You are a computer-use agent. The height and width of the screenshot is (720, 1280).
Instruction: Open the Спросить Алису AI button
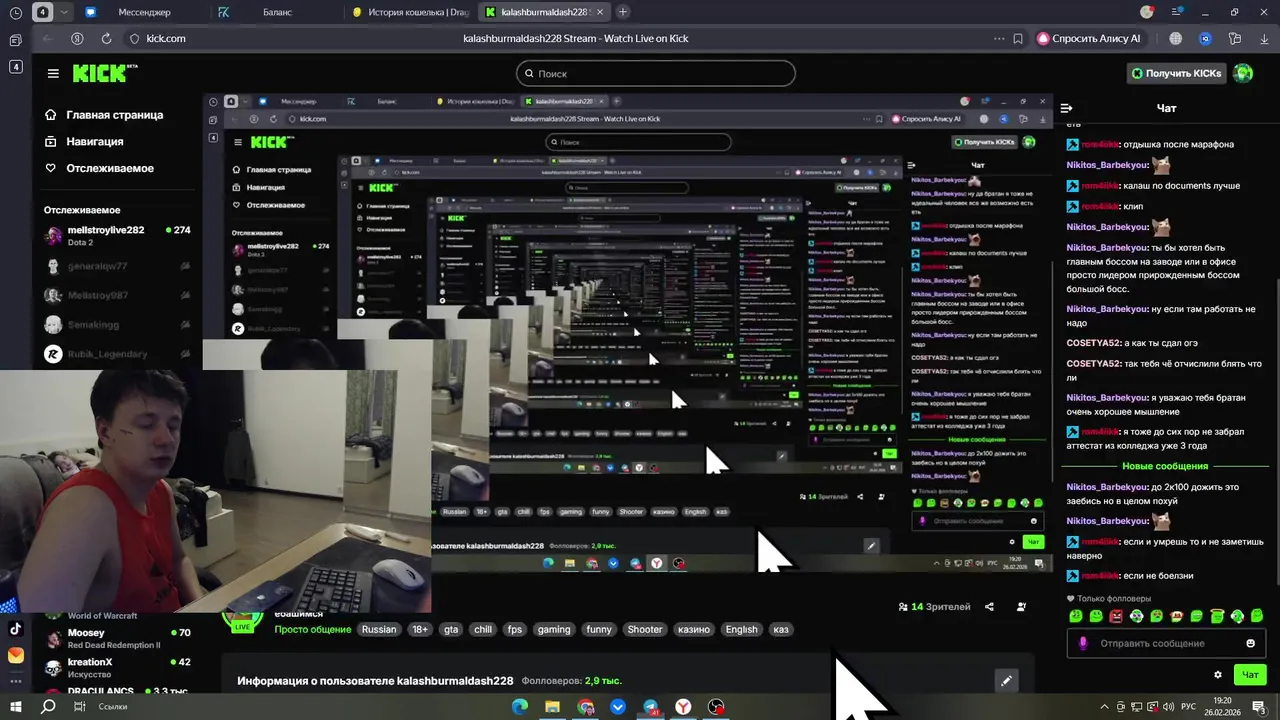point(1089,38)
